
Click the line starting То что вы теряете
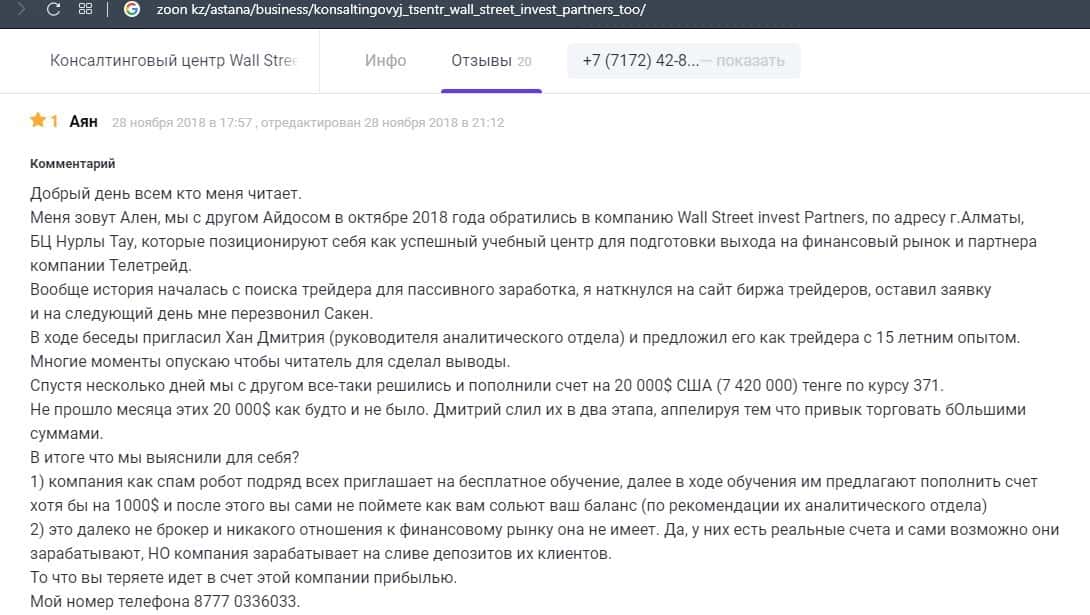coord(243,577)
